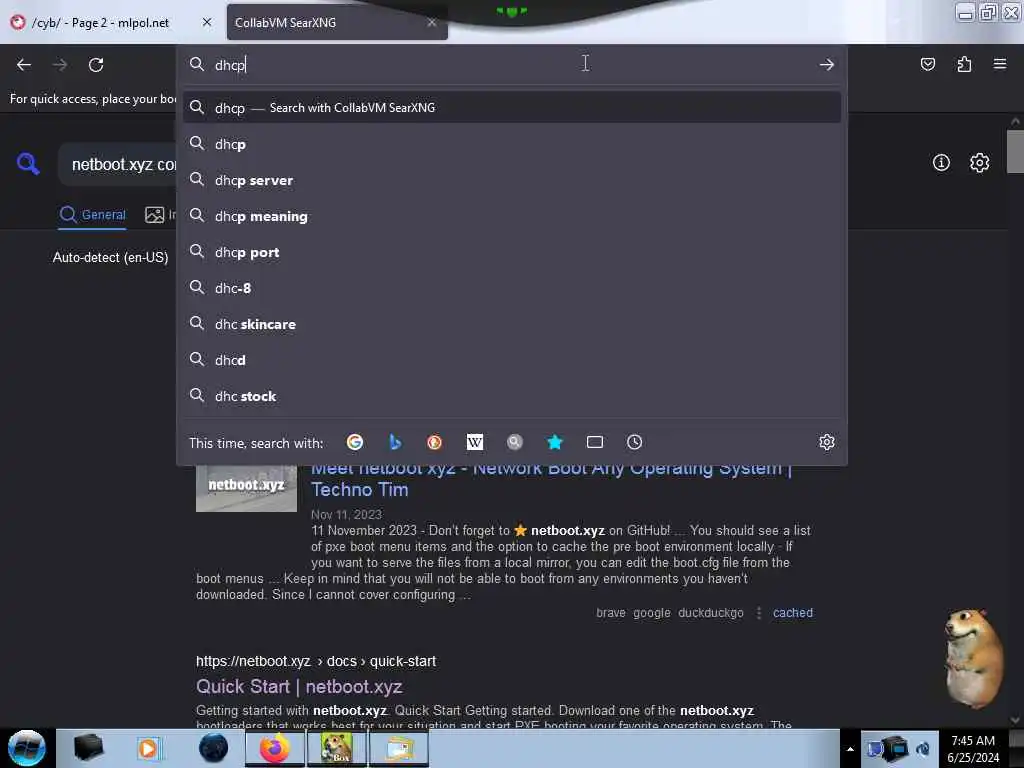
Task: Go back using the browser back arrow
Action: coord(24,65)
